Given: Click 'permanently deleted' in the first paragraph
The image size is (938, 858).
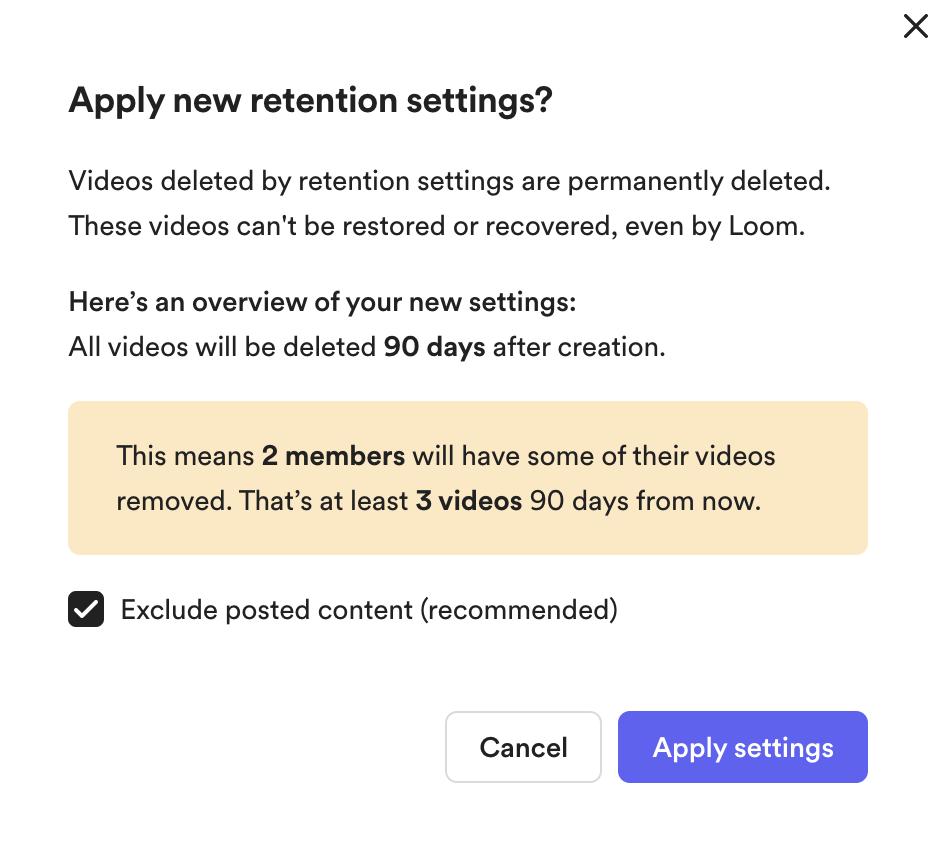Looking at the screenshot, I should tap(699, 181).
